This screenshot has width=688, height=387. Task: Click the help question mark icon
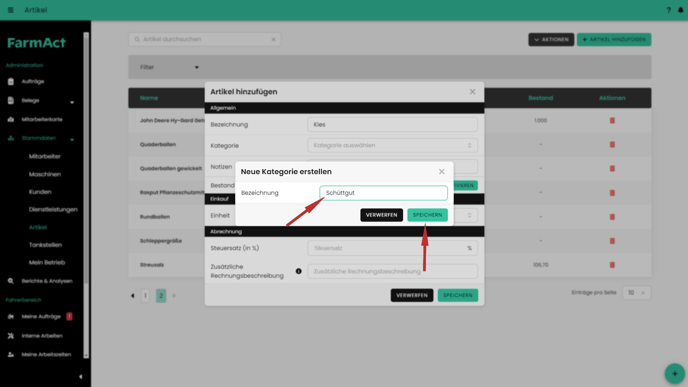pos(668,10)
